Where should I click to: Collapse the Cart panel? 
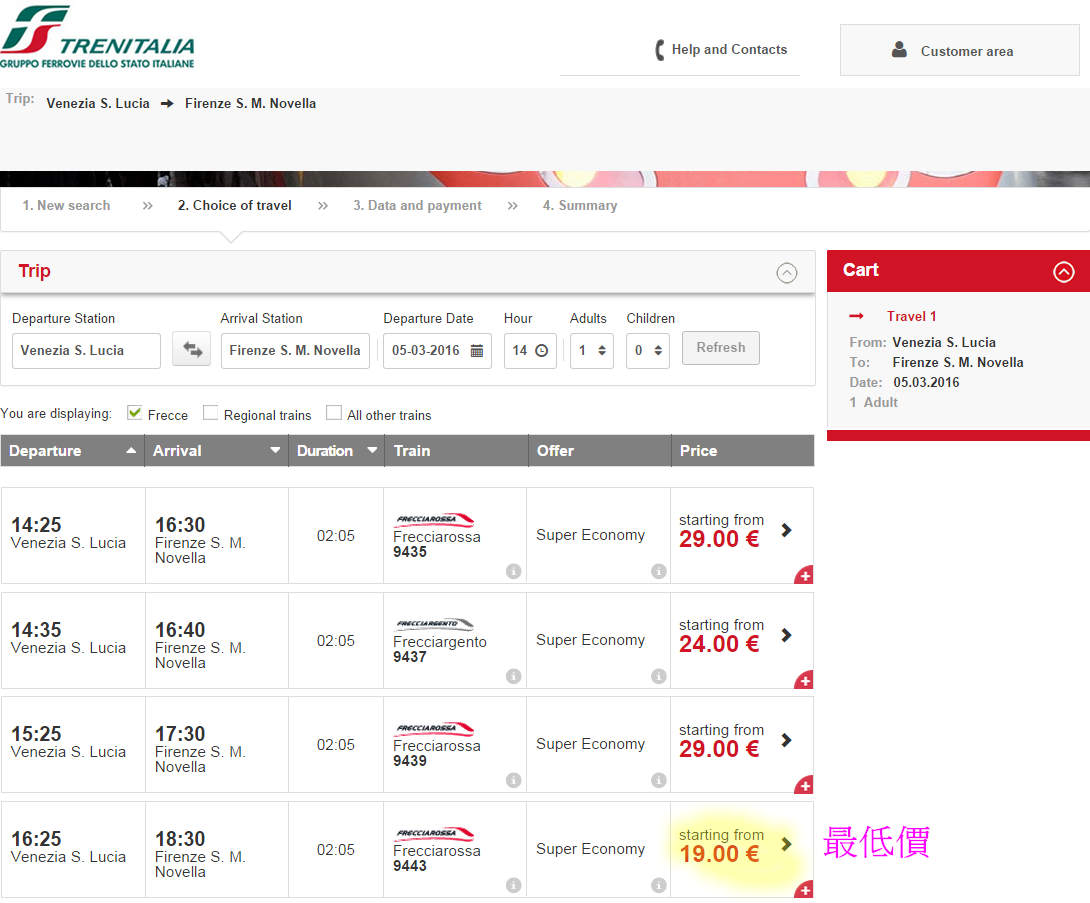(x=1063, y=271)
